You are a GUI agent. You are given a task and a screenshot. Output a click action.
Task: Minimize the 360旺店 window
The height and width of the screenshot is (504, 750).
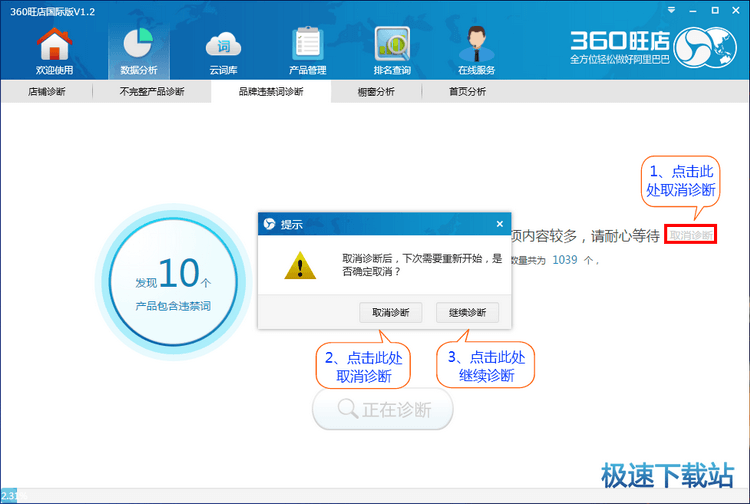click(x=693, y=11)
